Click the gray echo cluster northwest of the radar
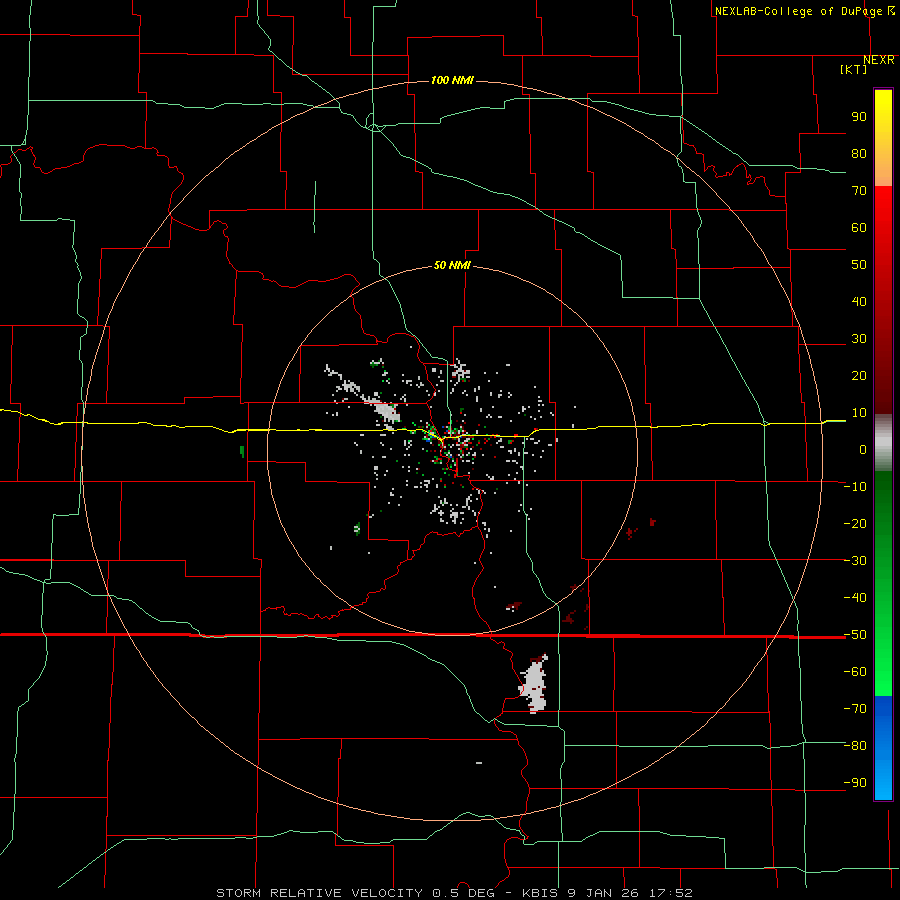Screen dimensions: 900x900 (386, 410)
